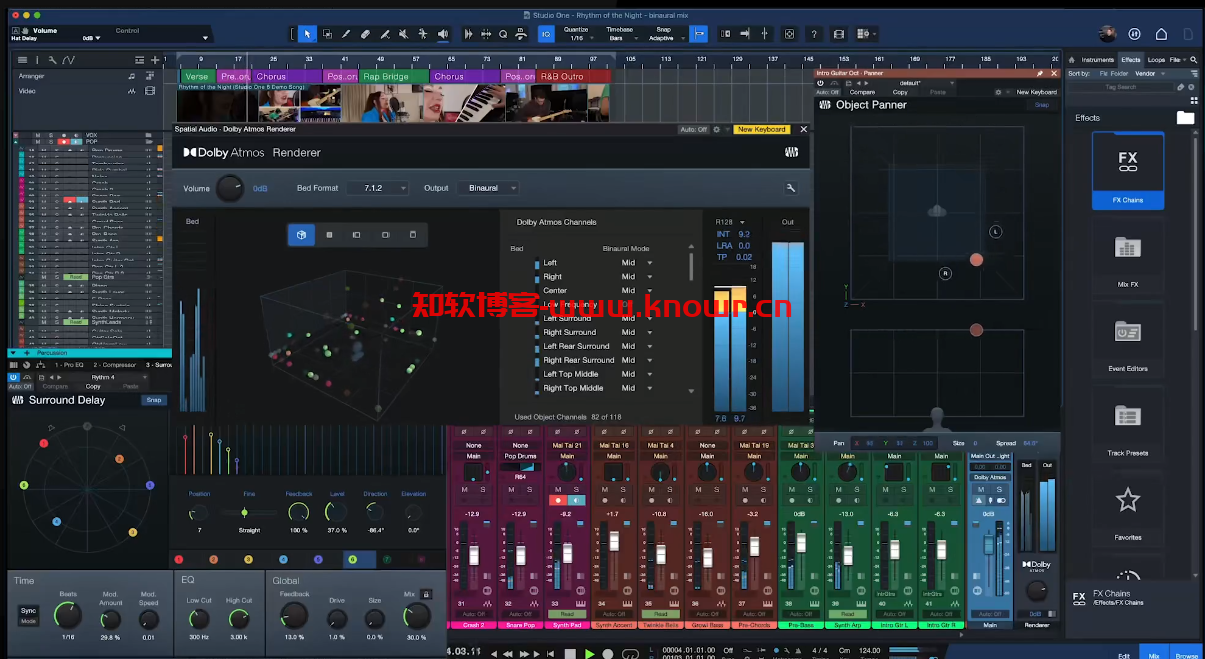Open the question mark help icon

[x=814, y=35]
